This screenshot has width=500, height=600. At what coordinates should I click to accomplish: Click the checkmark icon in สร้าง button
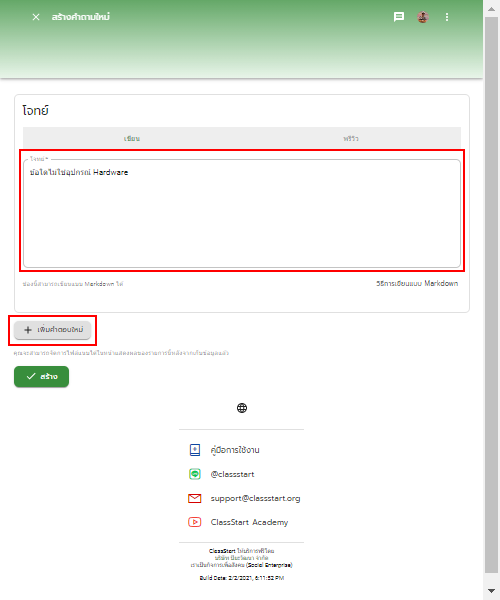(x=31, y=377)
